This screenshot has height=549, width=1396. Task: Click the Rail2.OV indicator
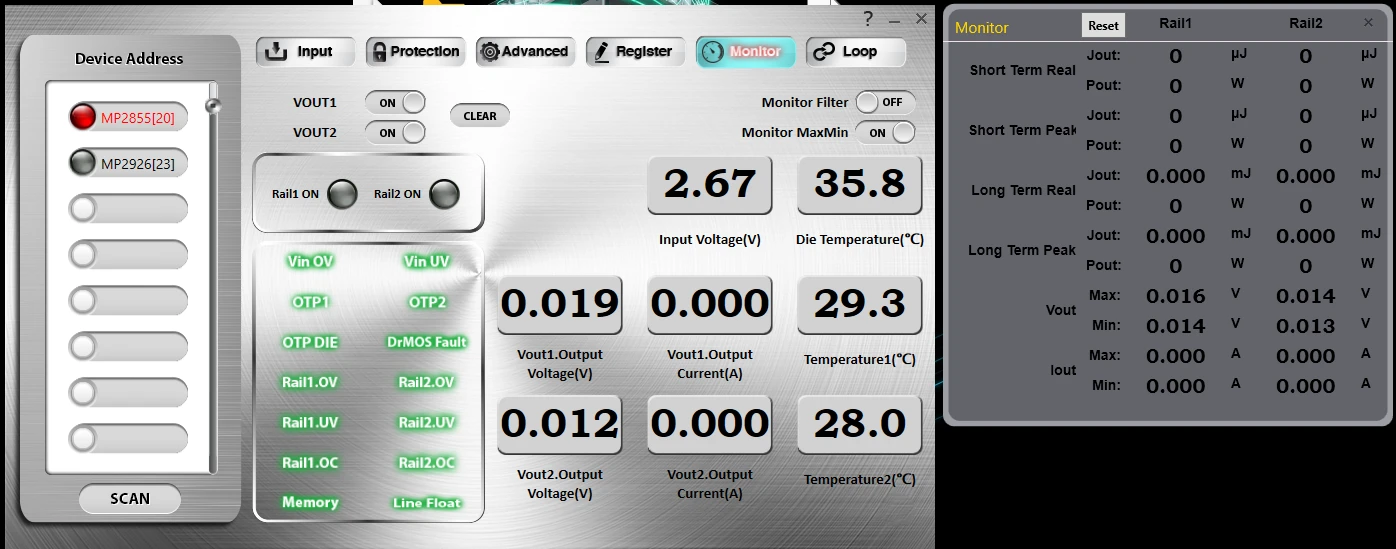coord(427,382)
